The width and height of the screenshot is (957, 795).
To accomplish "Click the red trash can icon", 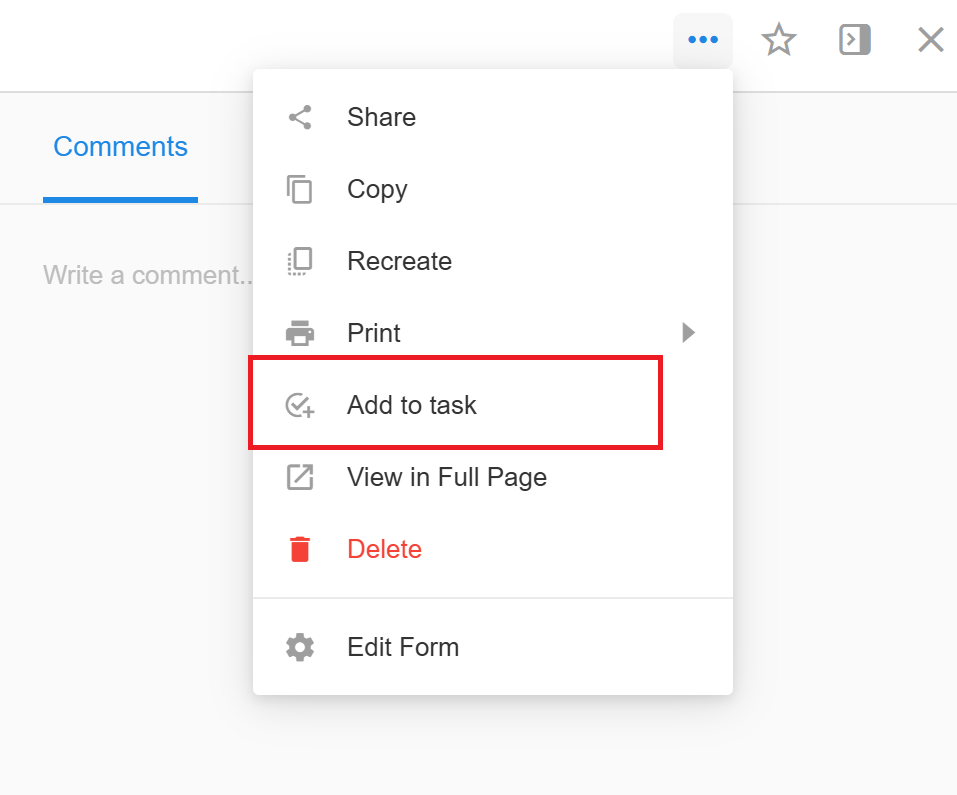I will (300, 549).
